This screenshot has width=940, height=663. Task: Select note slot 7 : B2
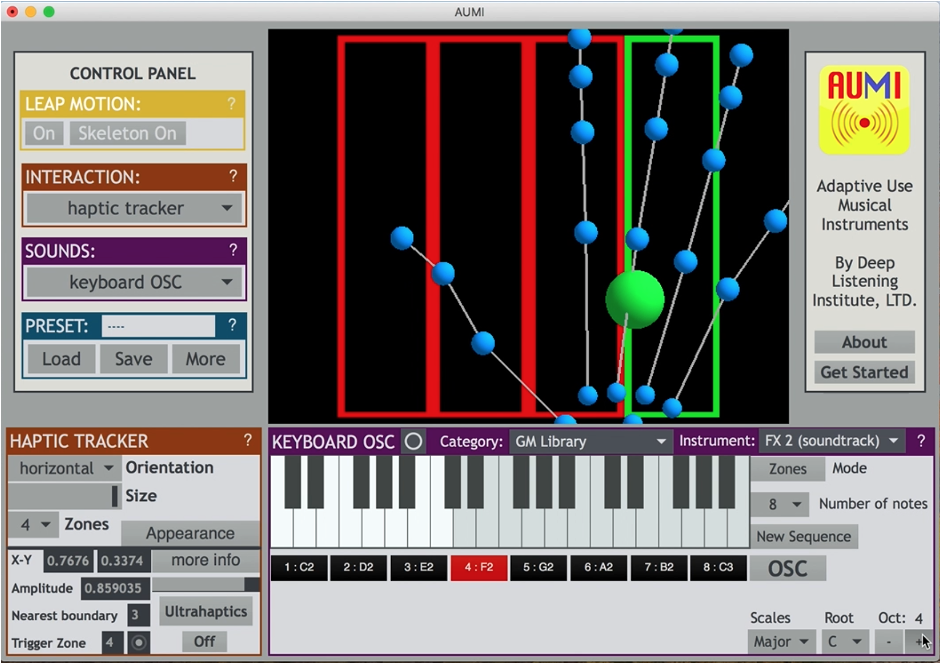click(x=658, y=568)
